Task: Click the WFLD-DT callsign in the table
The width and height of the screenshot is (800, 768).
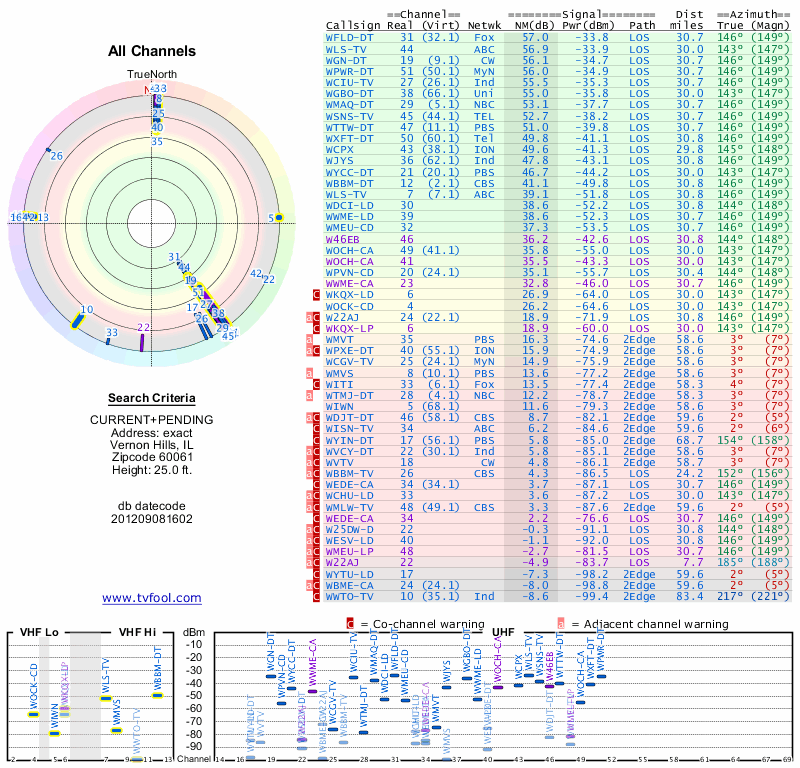Action: coord(350,37)
